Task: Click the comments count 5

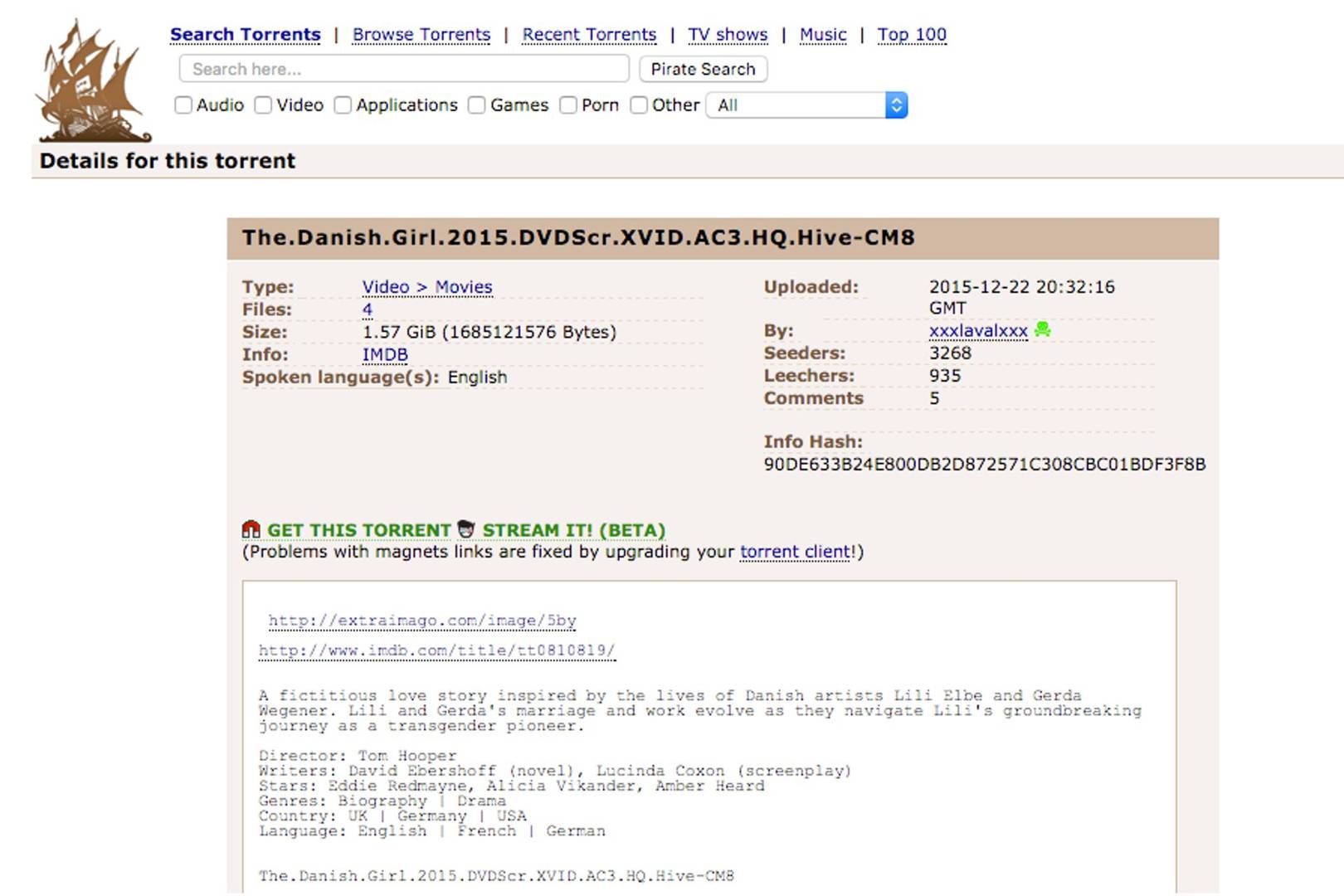Action: [x=934, y=397]
